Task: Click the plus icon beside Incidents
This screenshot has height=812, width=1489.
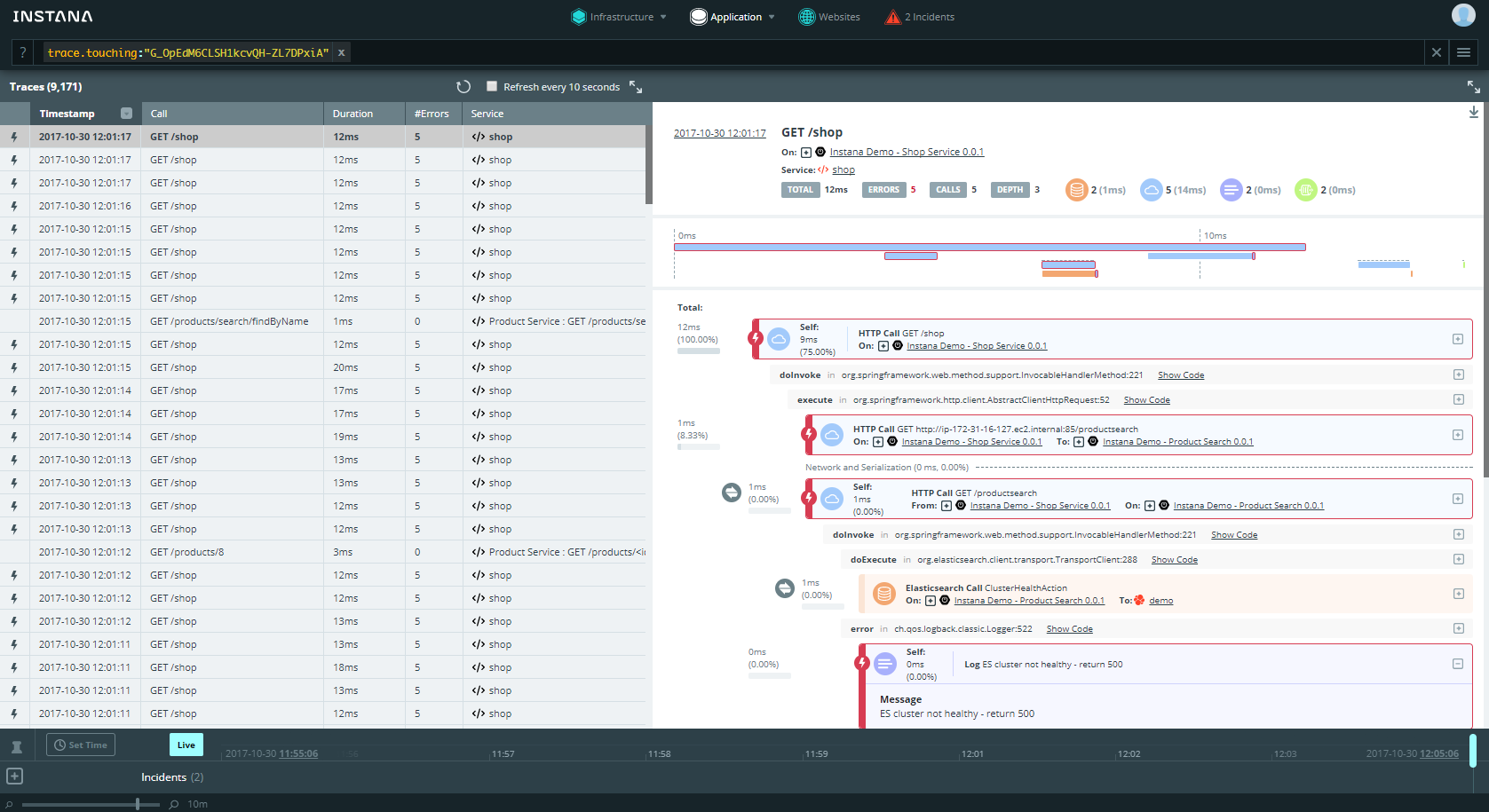Action: [14, 777]
